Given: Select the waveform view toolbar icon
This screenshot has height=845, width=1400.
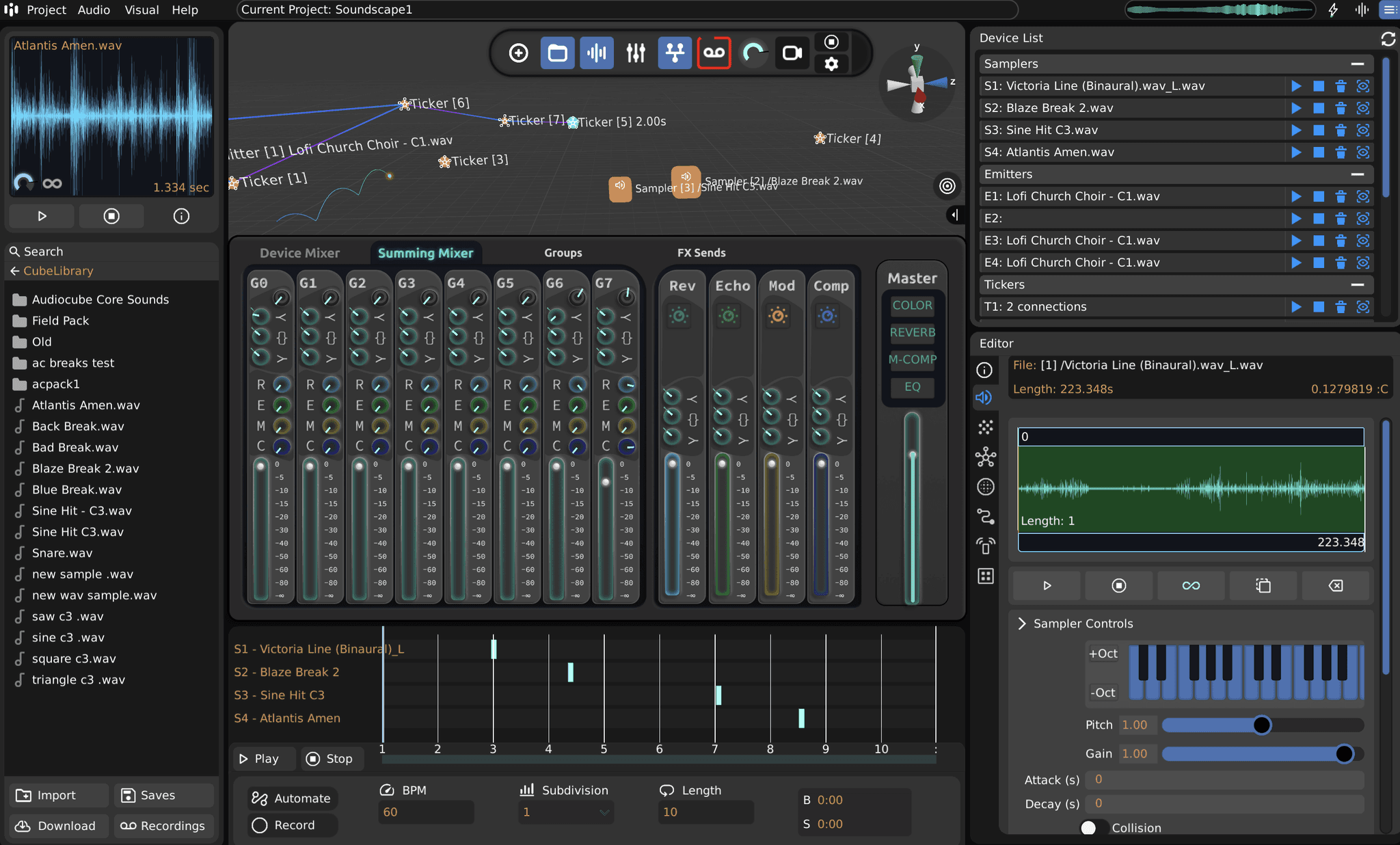Looking at the screenshot, I should coord(597,53).
